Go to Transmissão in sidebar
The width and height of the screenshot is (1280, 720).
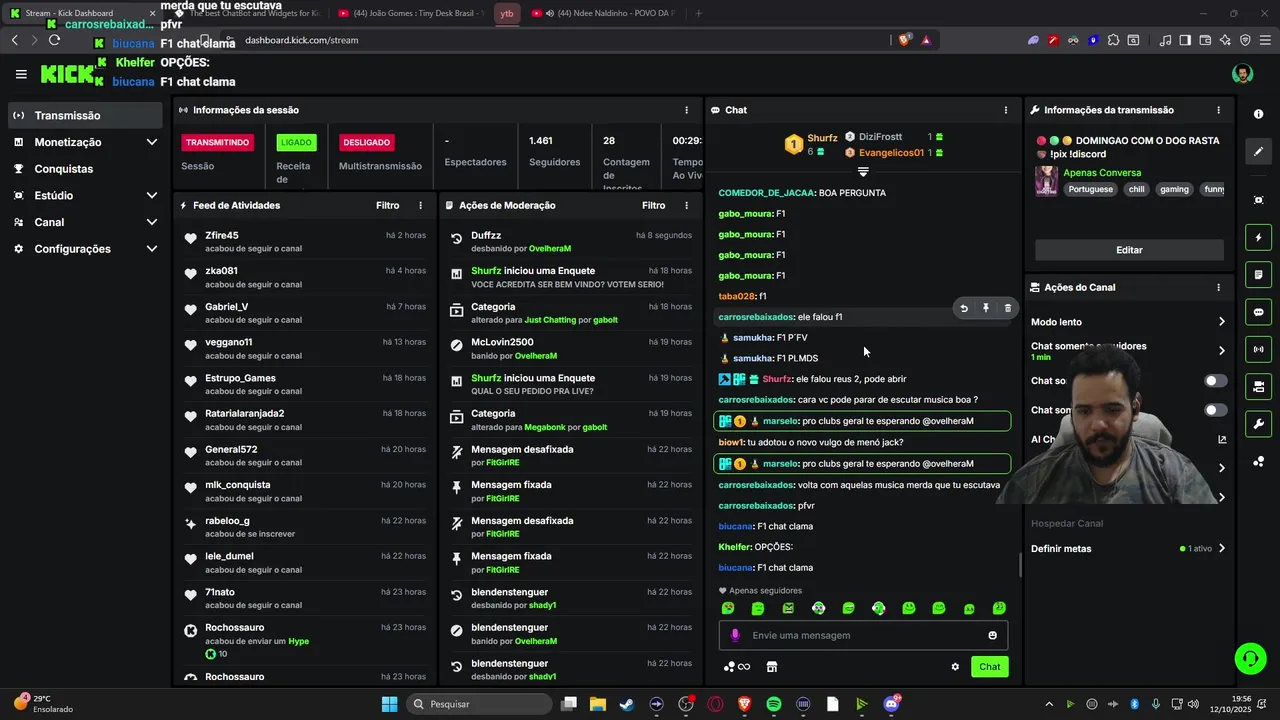pos(85,115)
